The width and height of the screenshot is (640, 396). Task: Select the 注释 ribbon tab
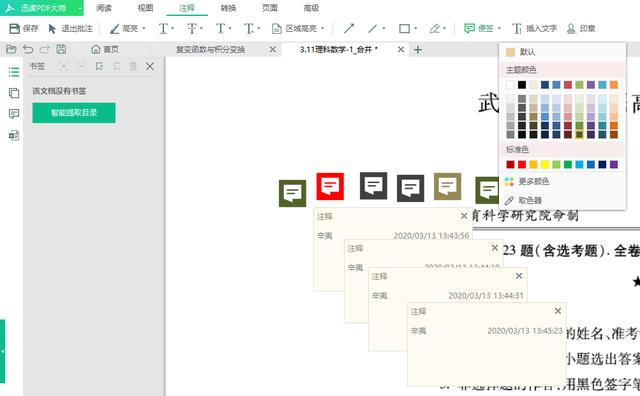[x=187, y=8]
